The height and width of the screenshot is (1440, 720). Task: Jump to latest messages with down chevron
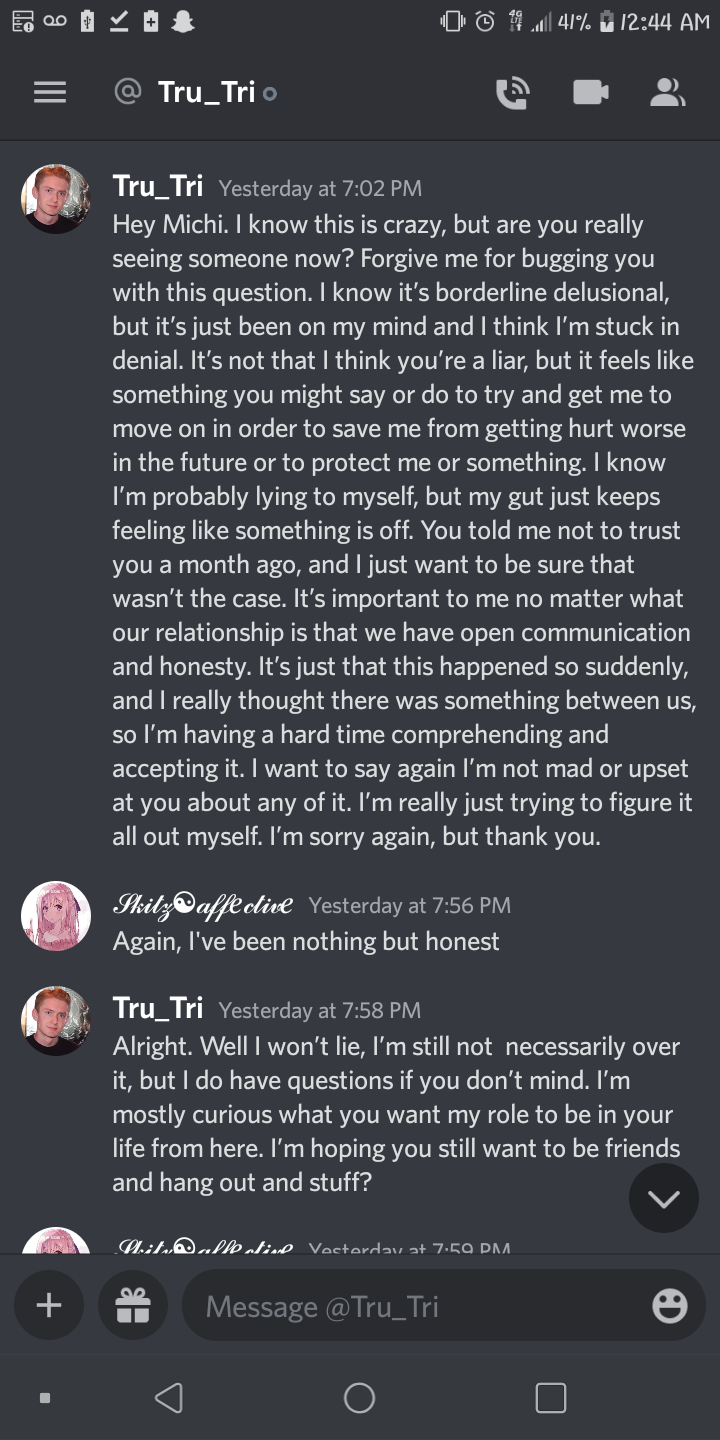(x=663, y=1198)
